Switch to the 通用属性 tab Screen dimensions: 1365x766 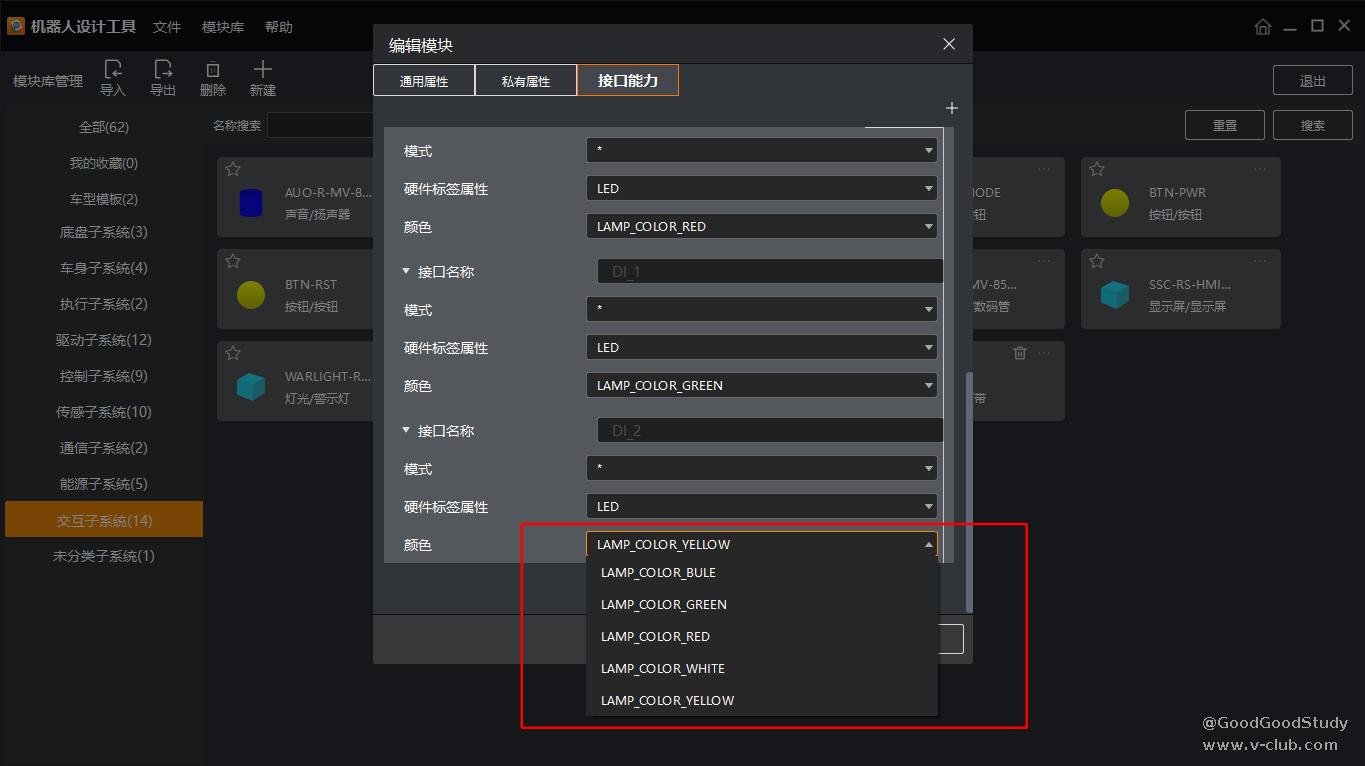point(424,81)
